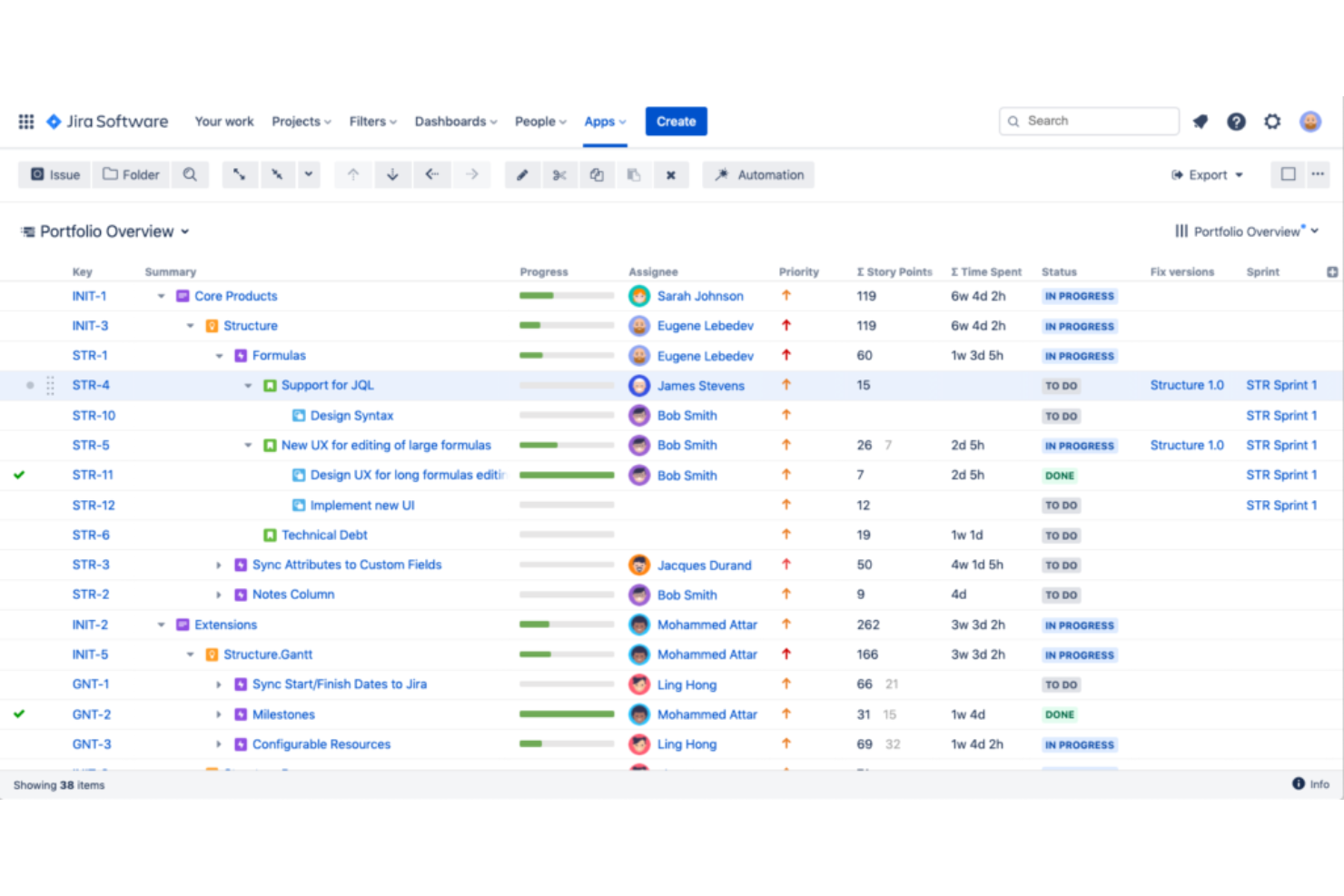1344x896 pixels.
Task: Open assignee Bob Smith on STR-10
Action: [x=687, y=415]
